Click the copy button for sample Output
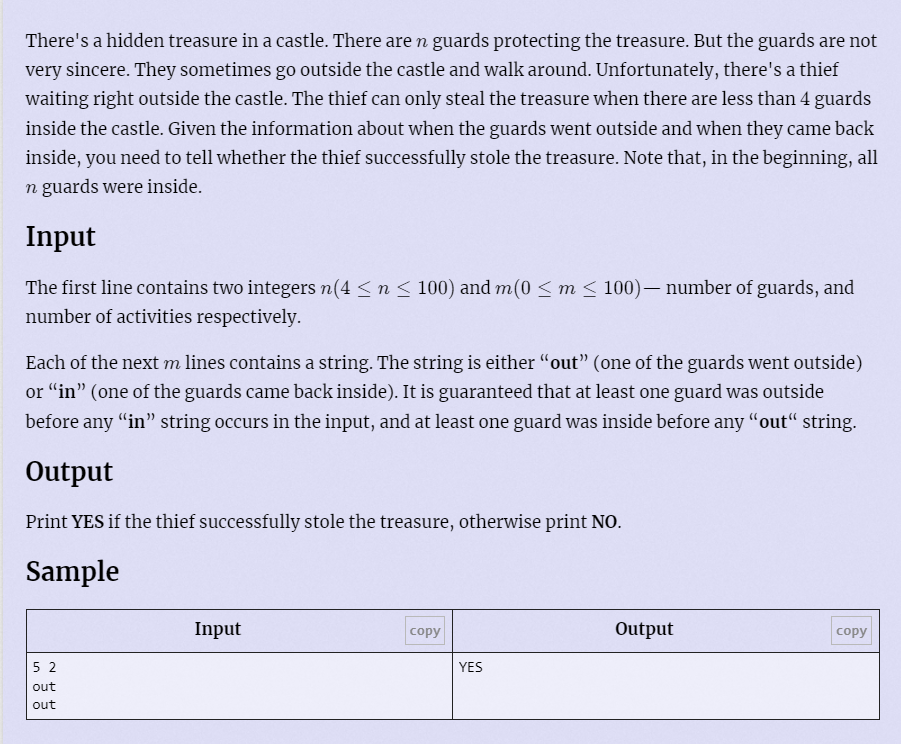901x744 pixels. (851, 630)
